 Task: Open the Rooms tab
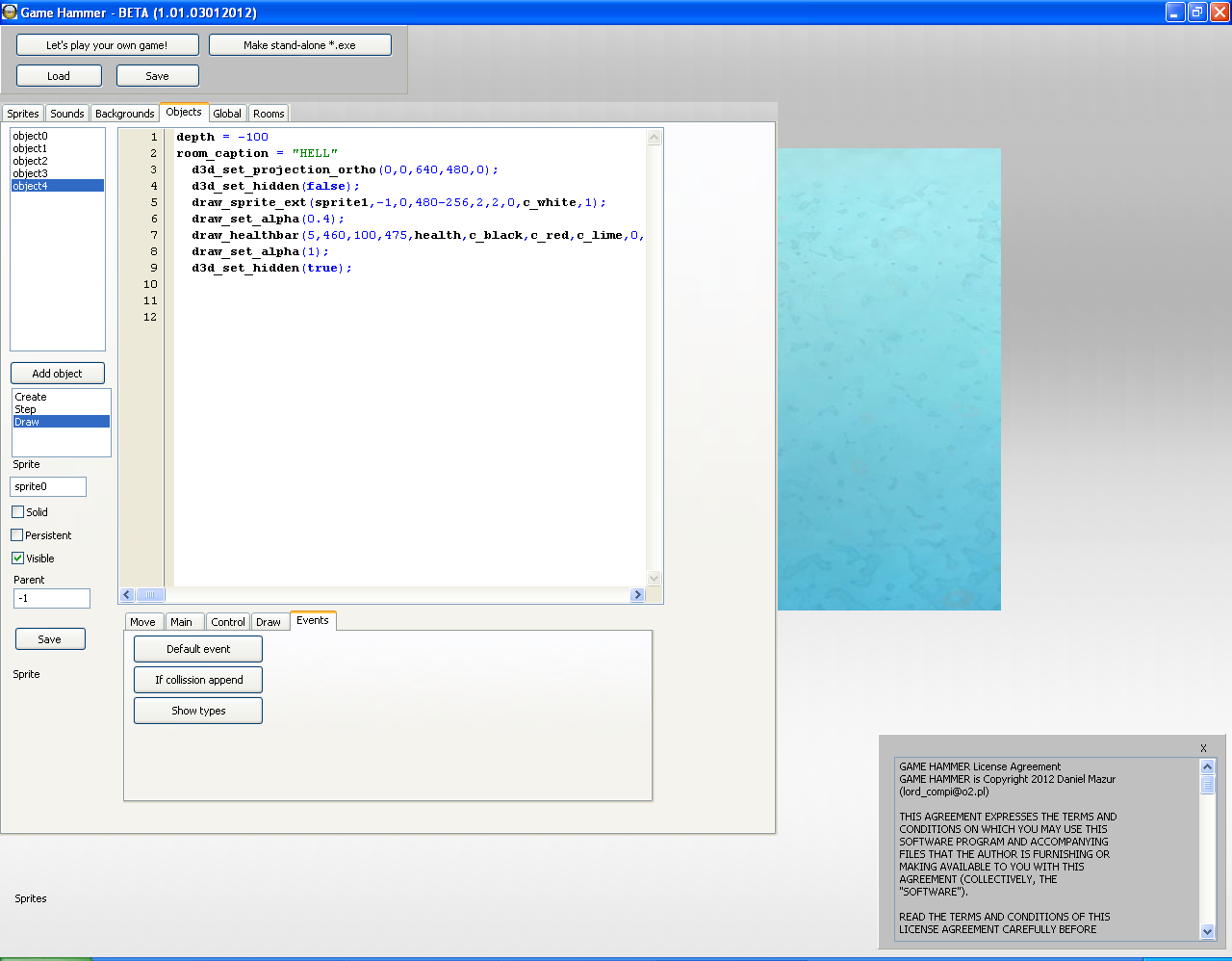click(269, 114)
